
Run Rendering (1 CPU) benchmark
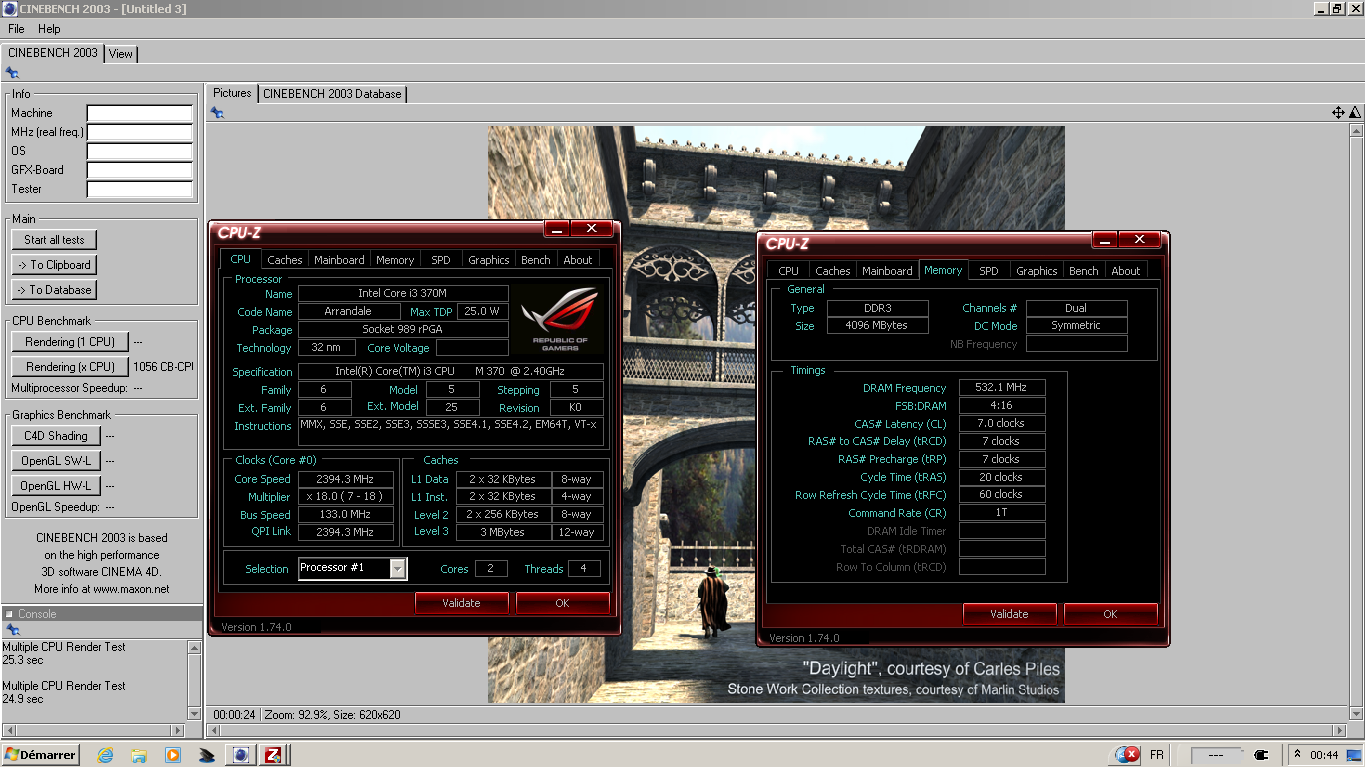70,342
